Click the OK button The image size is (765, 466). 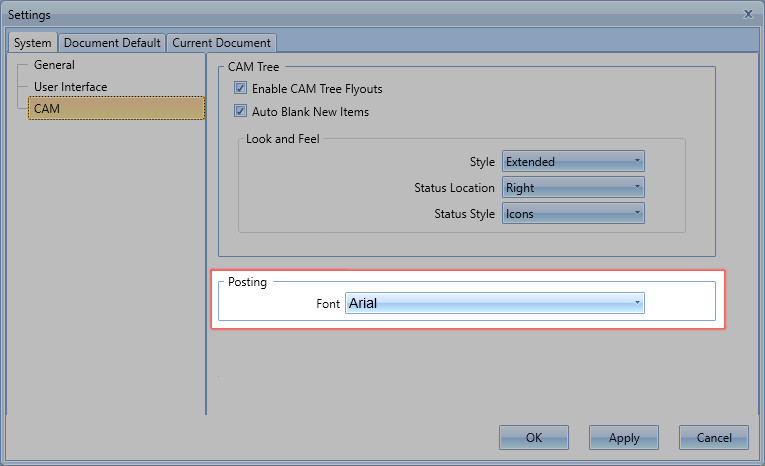(534, 437)
